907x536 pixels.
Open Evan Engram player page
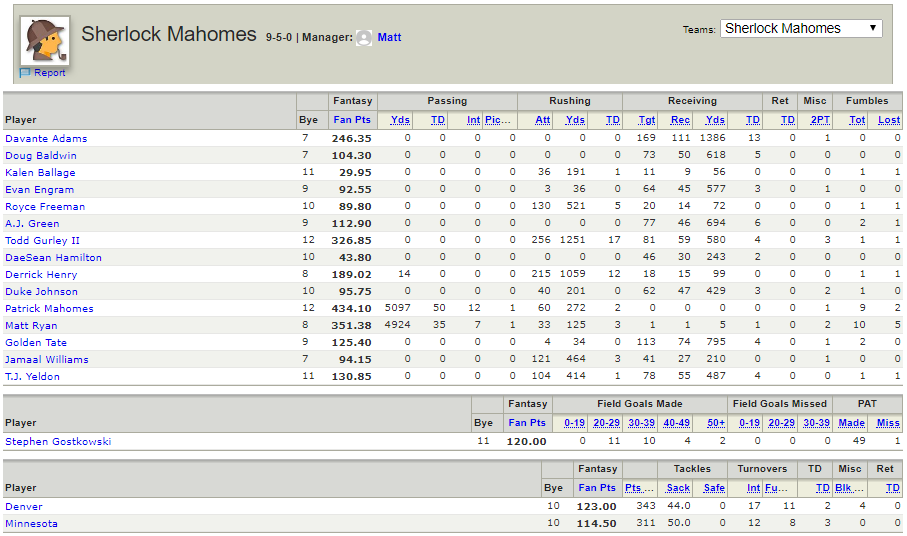point(39,190)
